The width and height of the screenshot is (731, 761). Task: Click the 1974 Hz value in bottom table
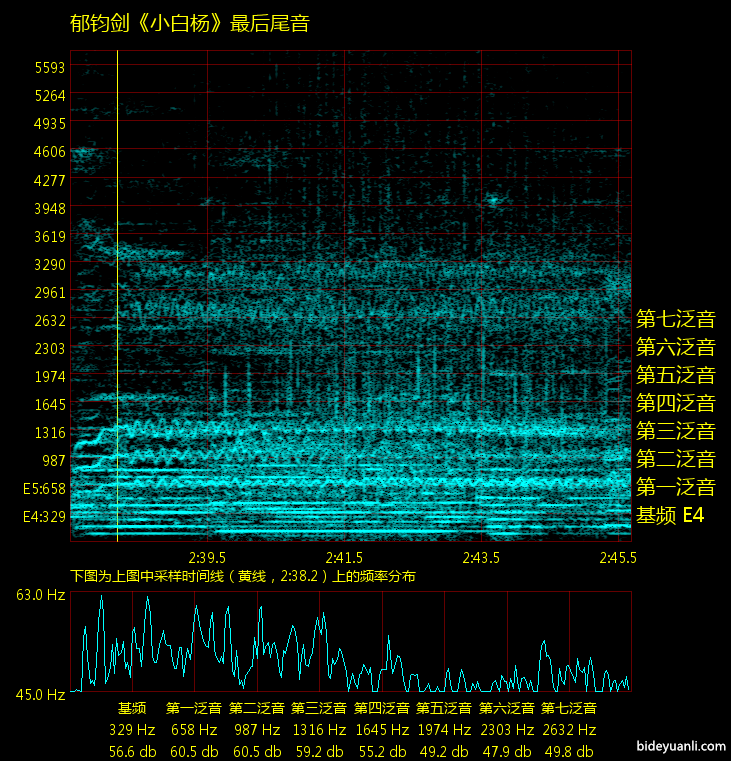pos(445,730)
